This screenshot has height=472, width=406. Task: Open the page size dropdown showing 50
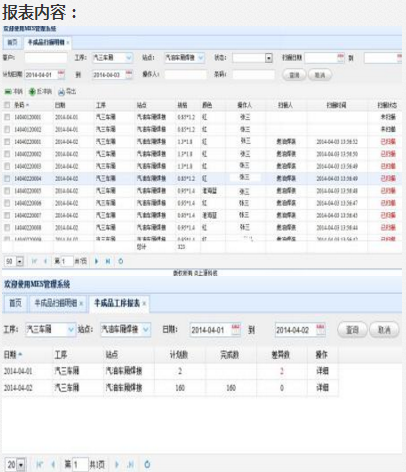pyautogui.click(x=20, y=261)
